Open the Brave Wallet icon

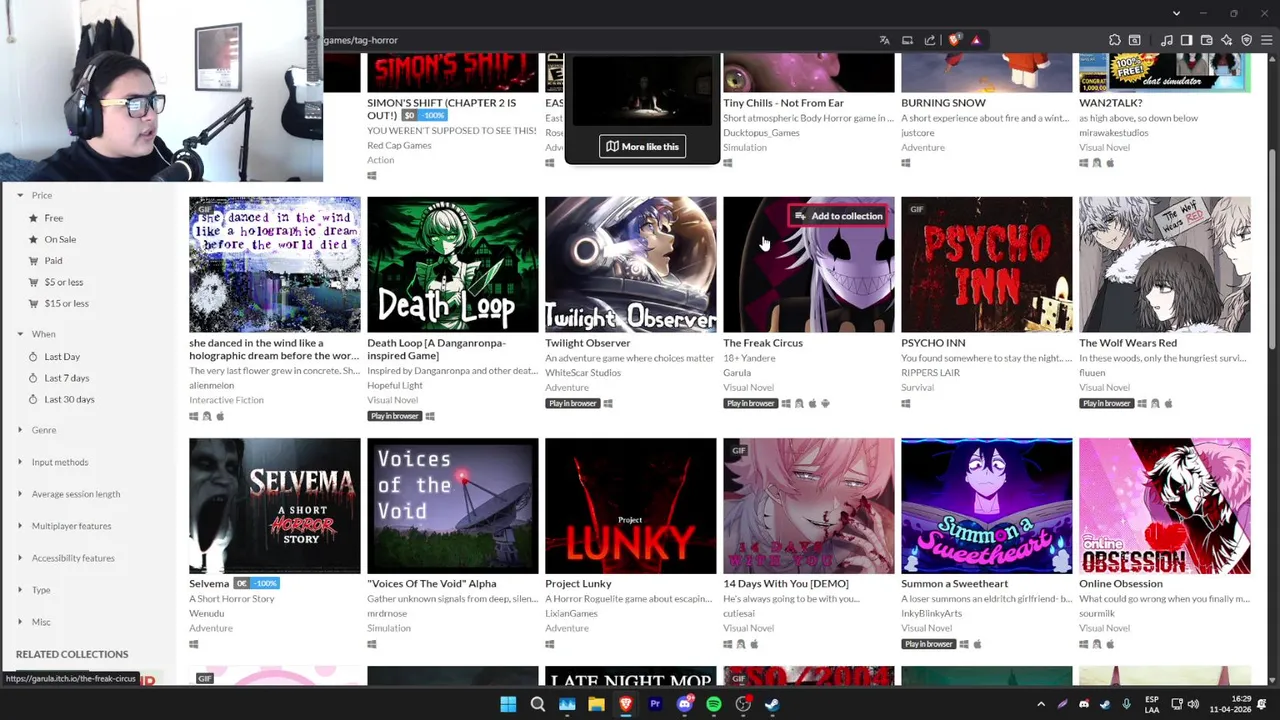click(x=1206, y=40)
